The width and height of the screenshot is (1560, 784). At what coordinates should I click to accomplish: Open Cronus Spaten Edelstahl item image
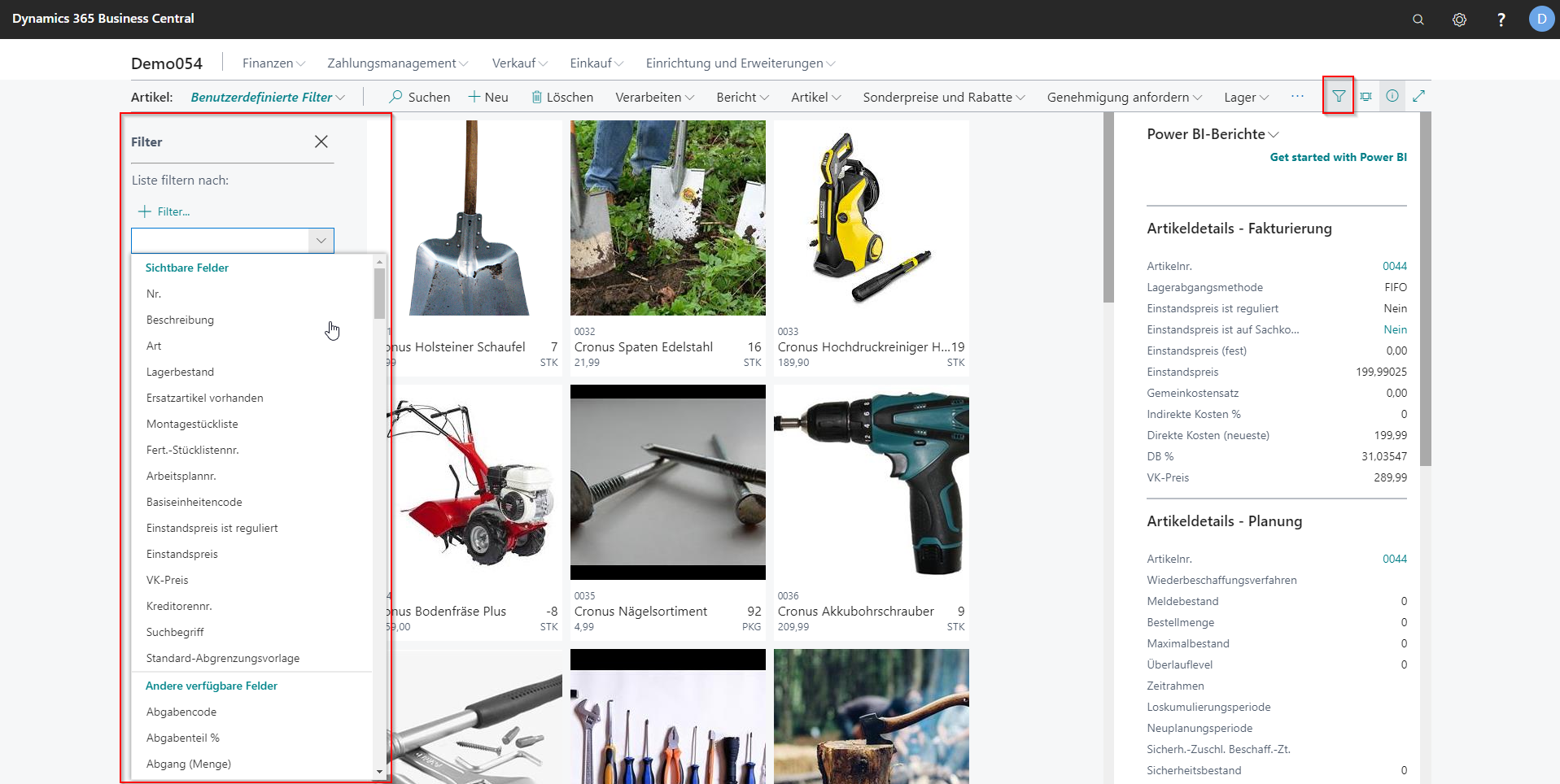(668, 218)
